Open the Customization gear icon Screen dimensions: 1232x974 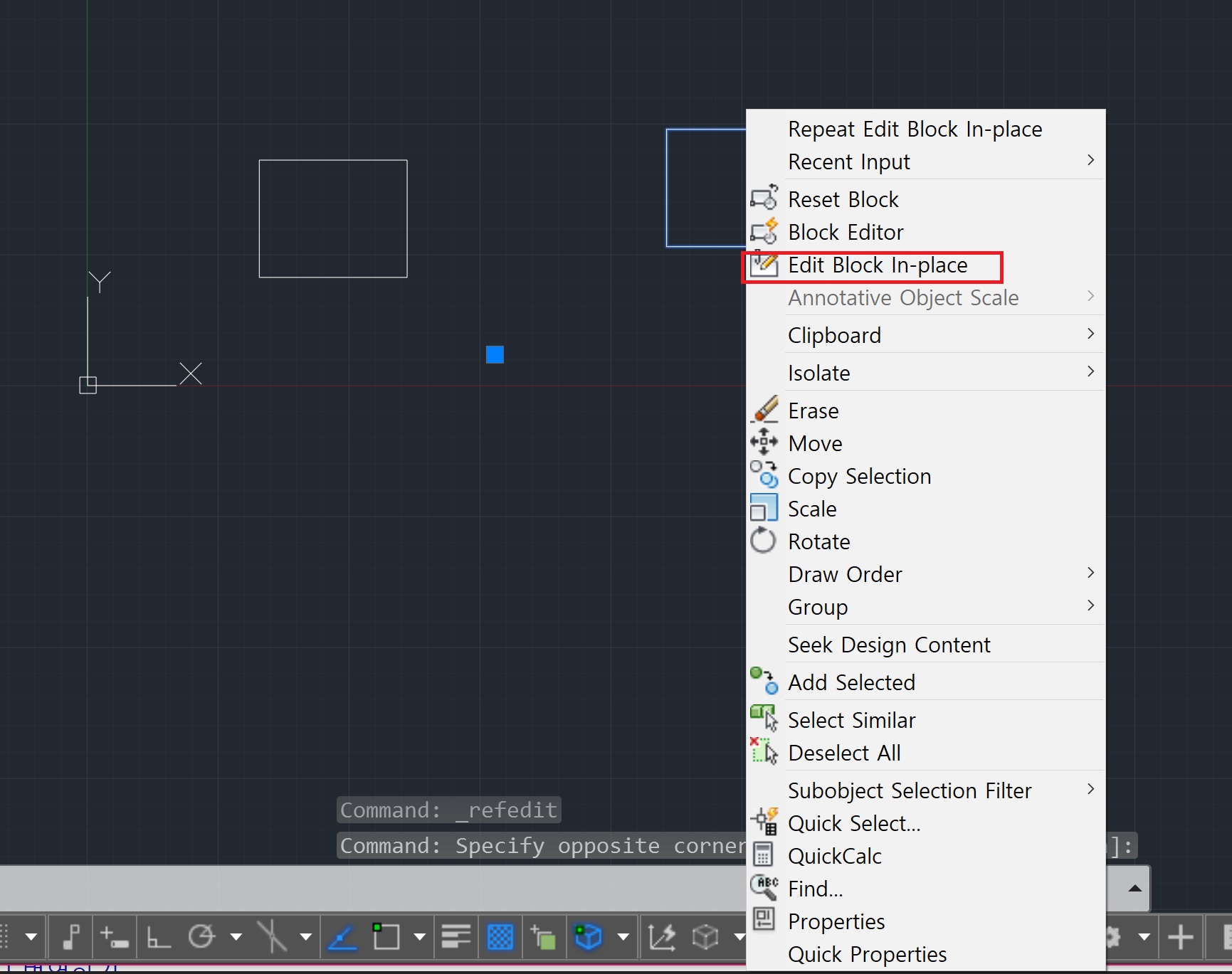(x=1113, y=936)
